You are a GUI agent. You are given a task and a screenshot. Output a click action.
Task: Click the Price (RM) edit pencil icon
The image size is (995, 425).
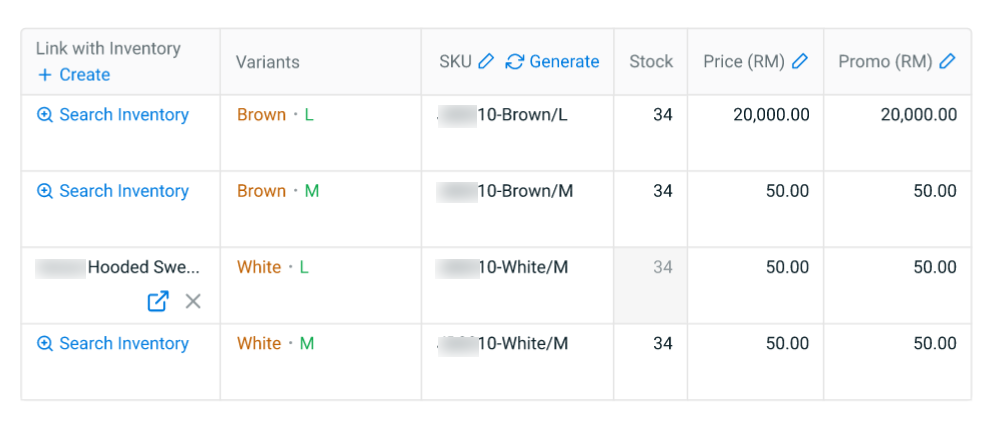point(800,62)
